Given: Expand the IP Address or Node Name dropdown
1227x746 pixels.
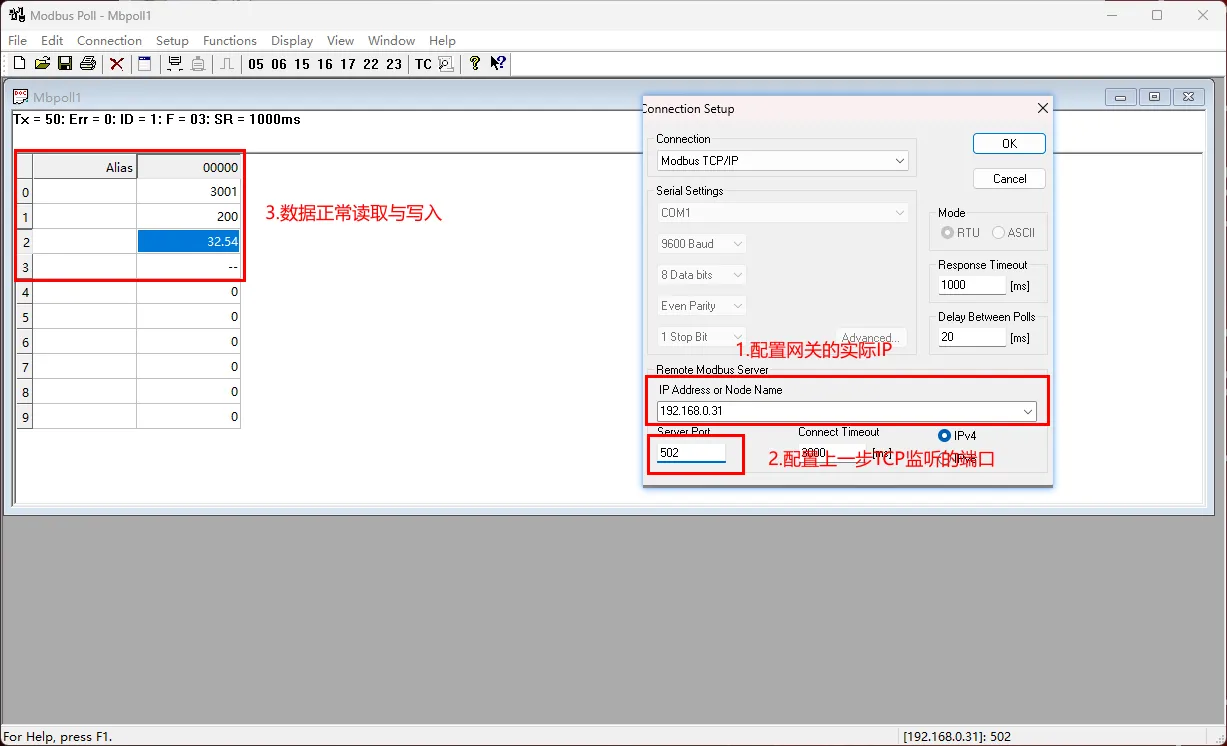Looking at the screenshot, I should pos(1027,410).
